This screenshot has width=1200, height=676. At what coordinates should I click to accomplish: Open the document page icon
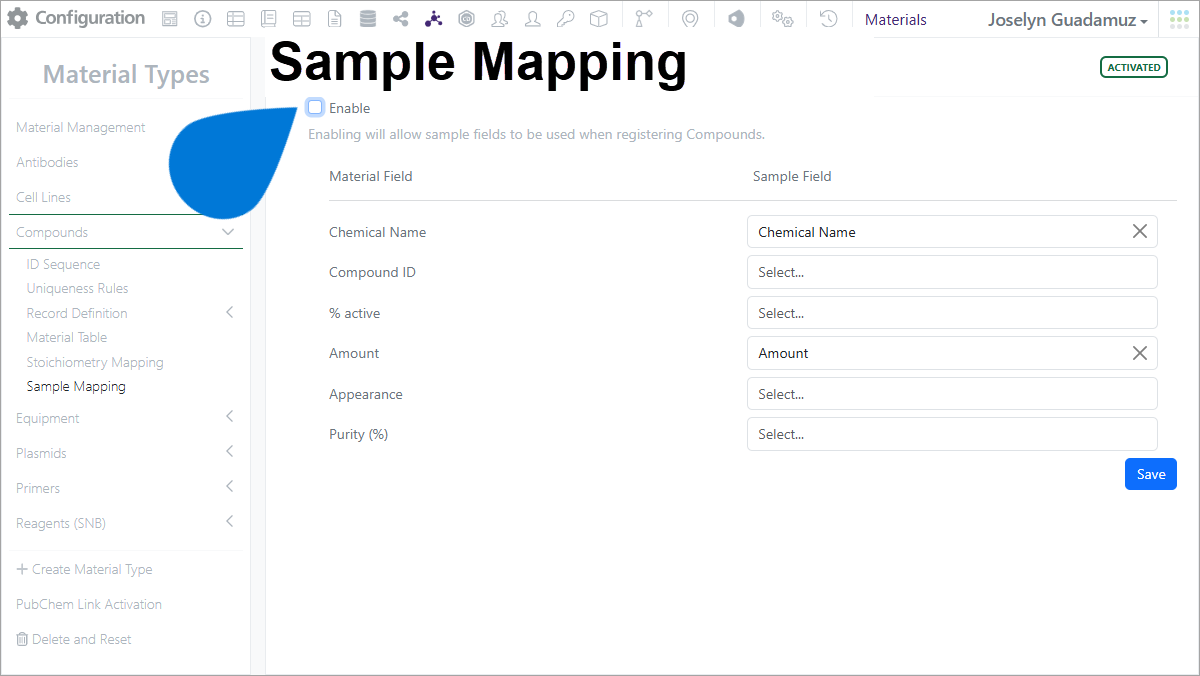pyautogui.click(x=334, y=19)
